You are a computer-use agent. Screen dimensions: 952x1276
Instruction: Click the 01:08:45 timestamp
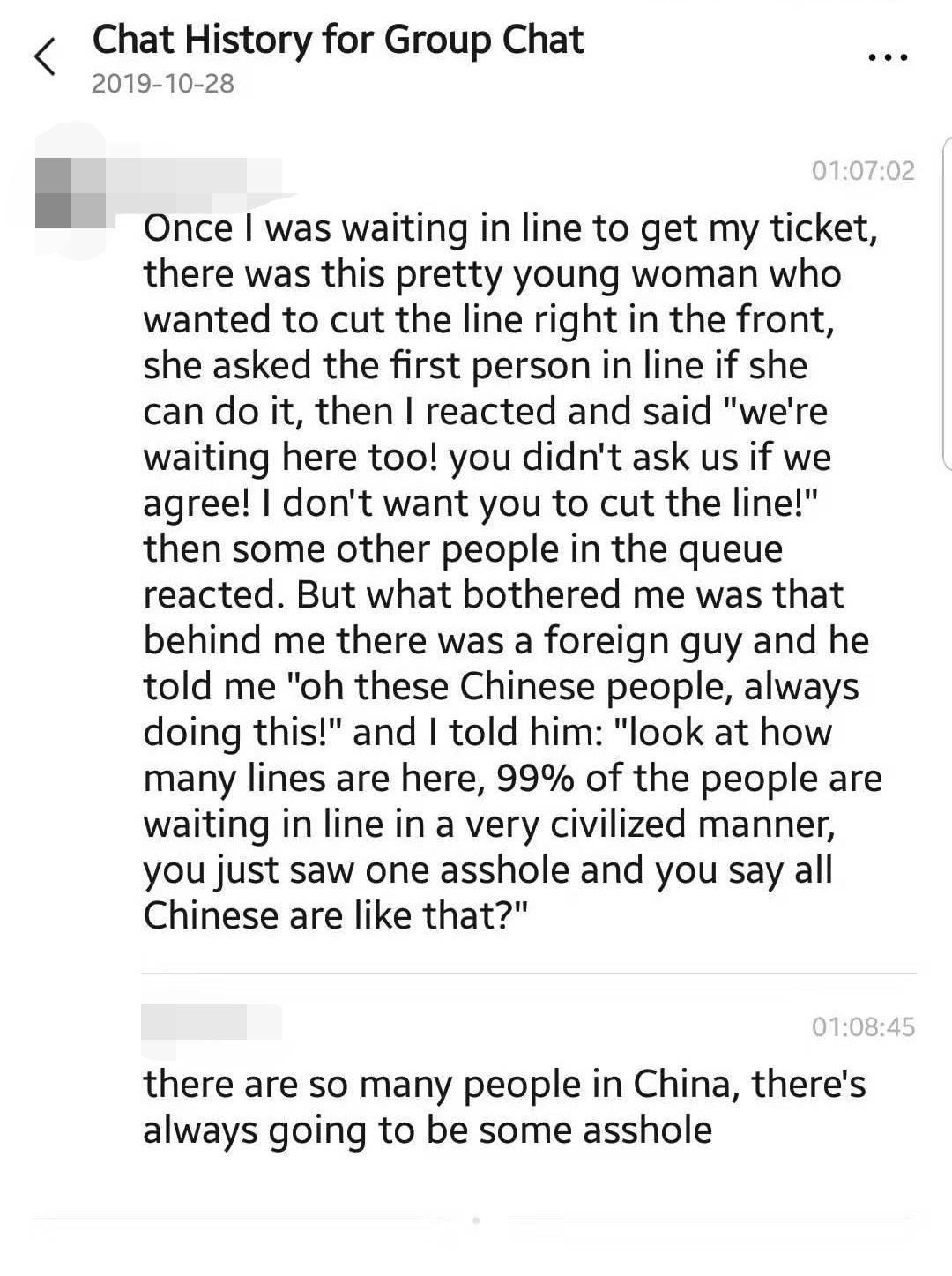click(x=863, y=1026)
